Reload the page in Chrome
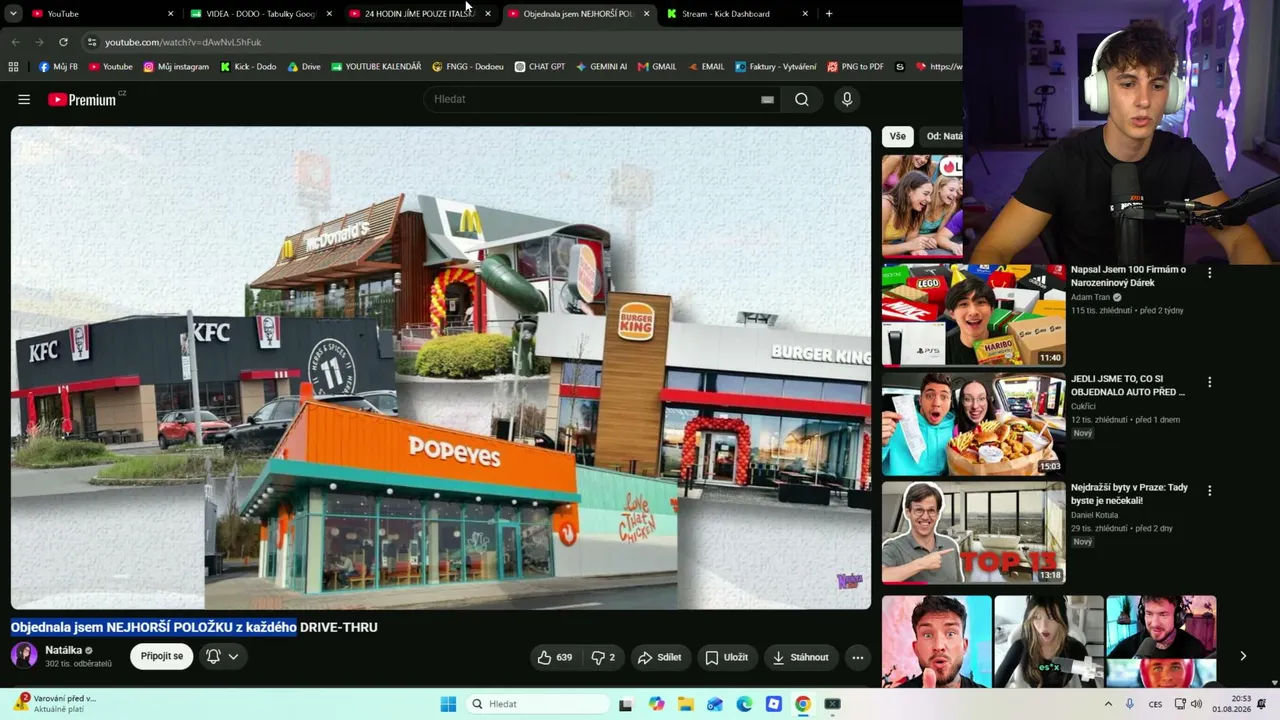The width and height of the screenshot is (1280, 720). point(63,42)
